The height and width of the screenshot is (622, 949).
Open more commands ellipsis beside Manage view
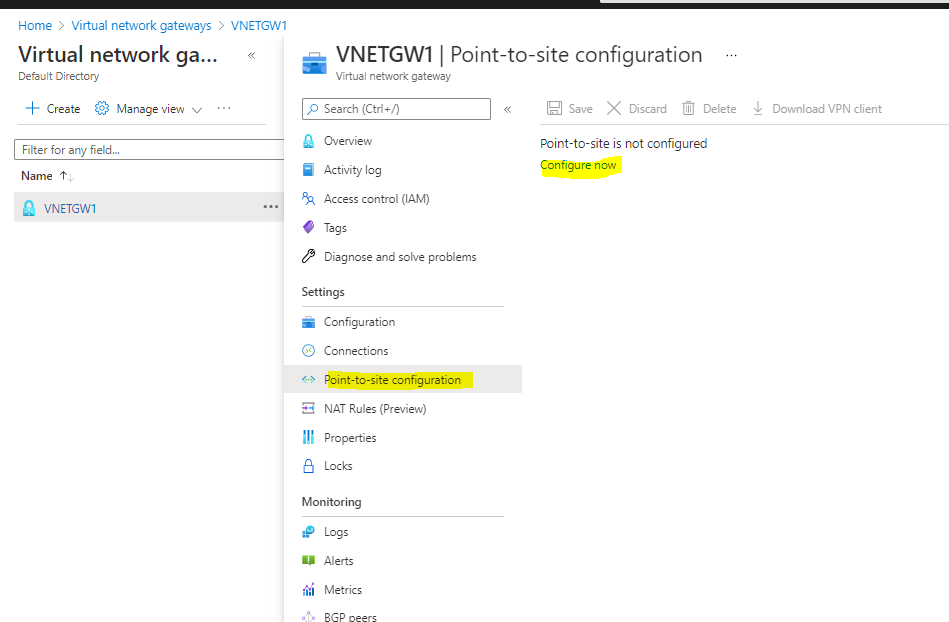(x=224, y=108)
